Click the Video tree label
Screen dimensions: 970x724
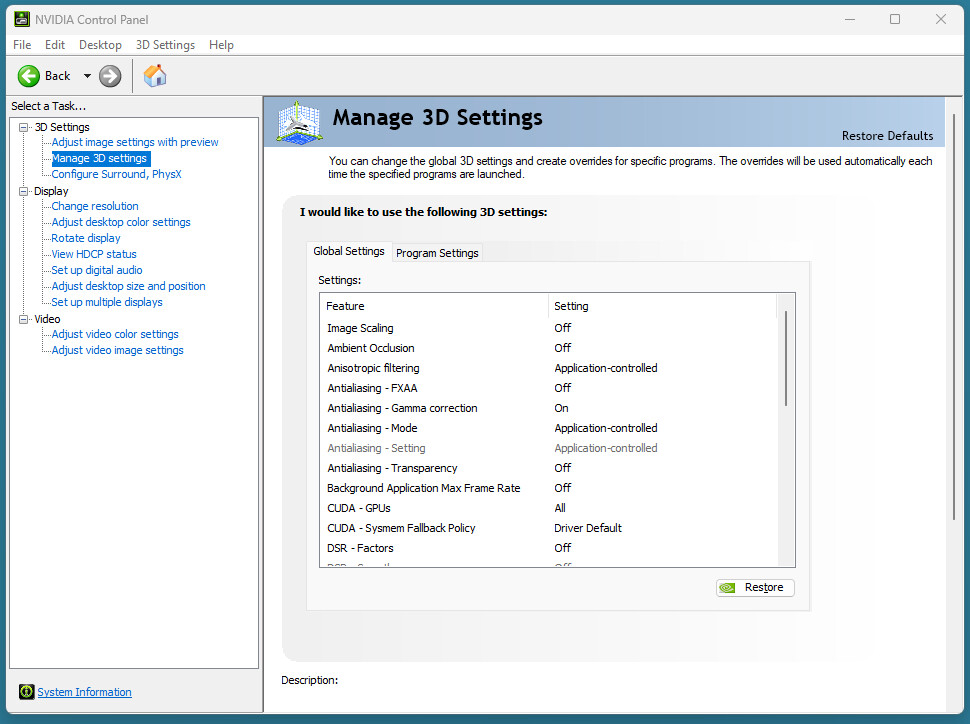(47, 319)
